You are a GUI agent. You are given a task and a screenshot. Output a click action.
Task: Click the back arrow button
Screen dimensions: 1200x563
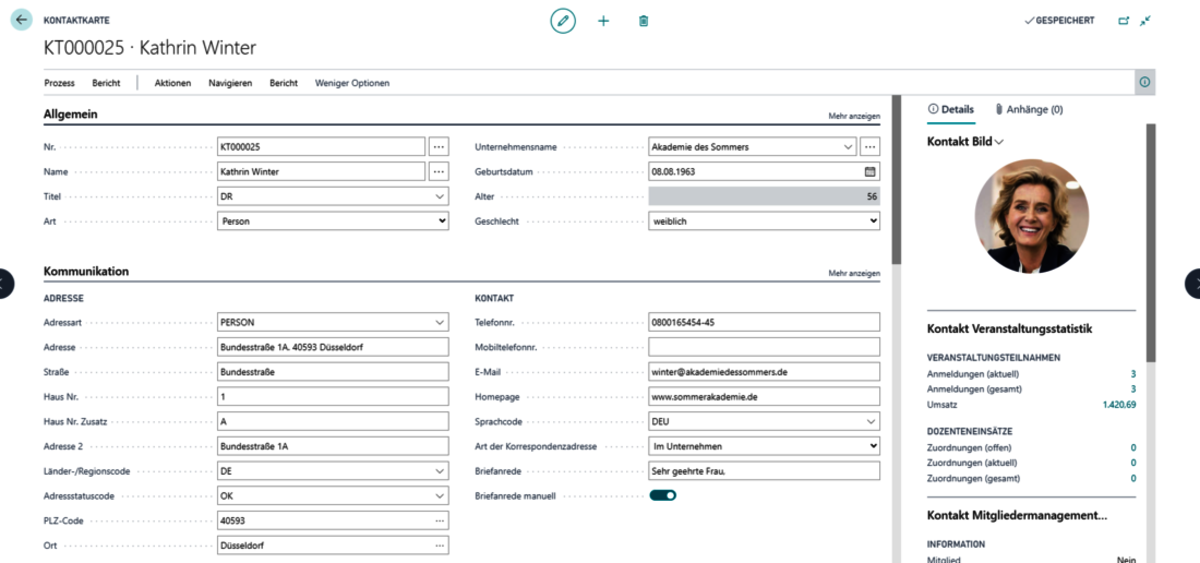pos(22,20)
